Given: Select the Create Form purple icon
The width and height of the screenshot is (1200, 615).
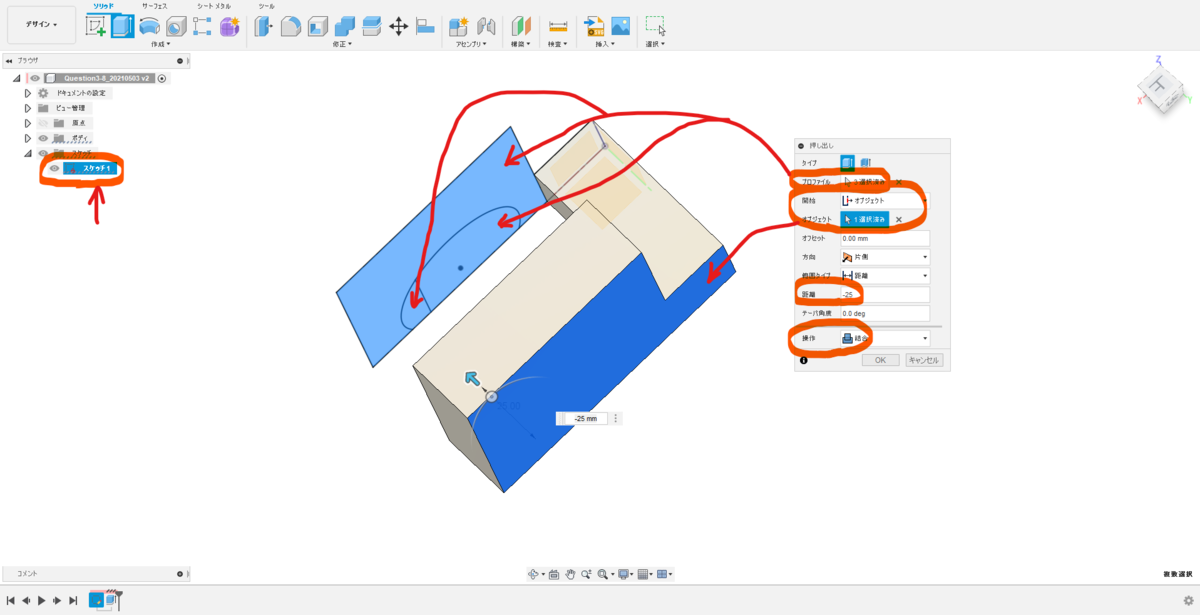Looking at the screenshot, I should coord(229,27).
